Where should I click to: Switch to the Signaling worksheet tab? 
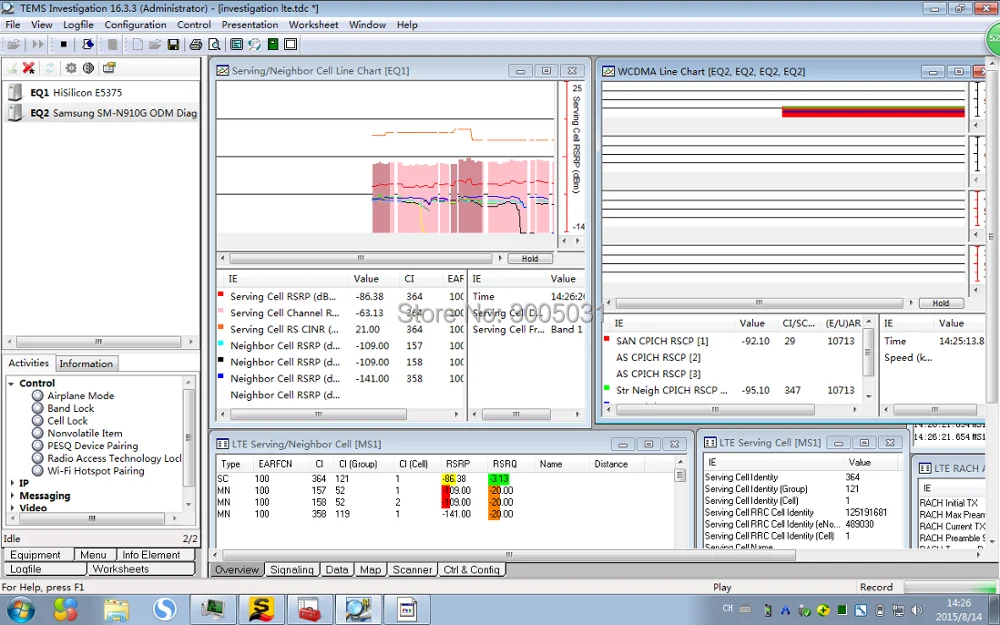(291, 570)
